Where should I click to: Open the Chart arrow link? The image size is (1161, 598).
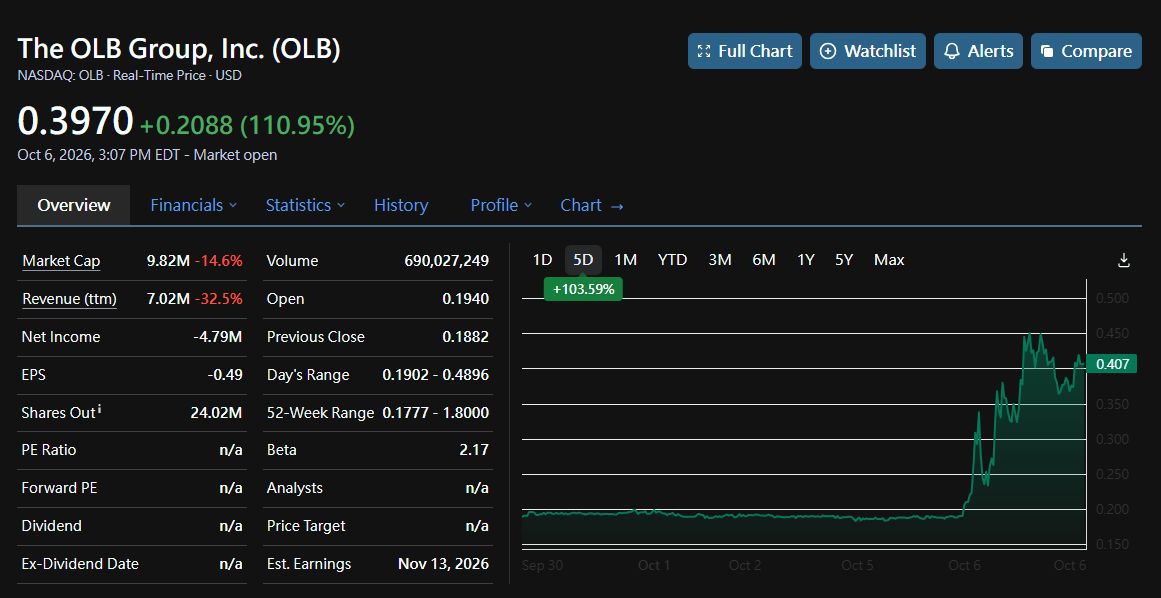[592, 205]
